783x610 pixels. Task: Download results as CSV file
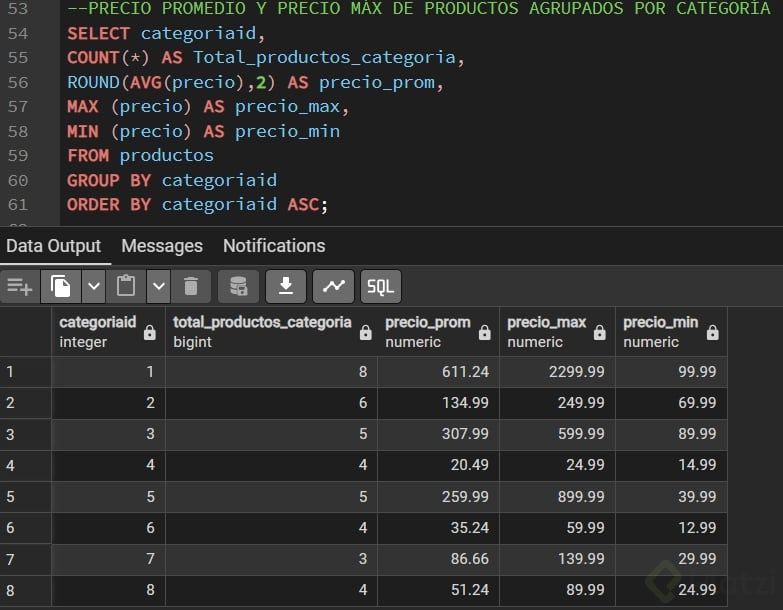pos(285,287)
